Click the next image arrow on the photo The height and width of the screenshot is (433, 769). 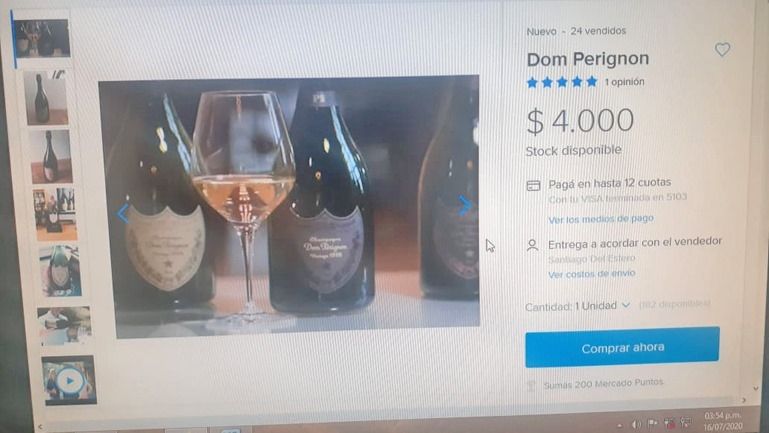point(464,205)
